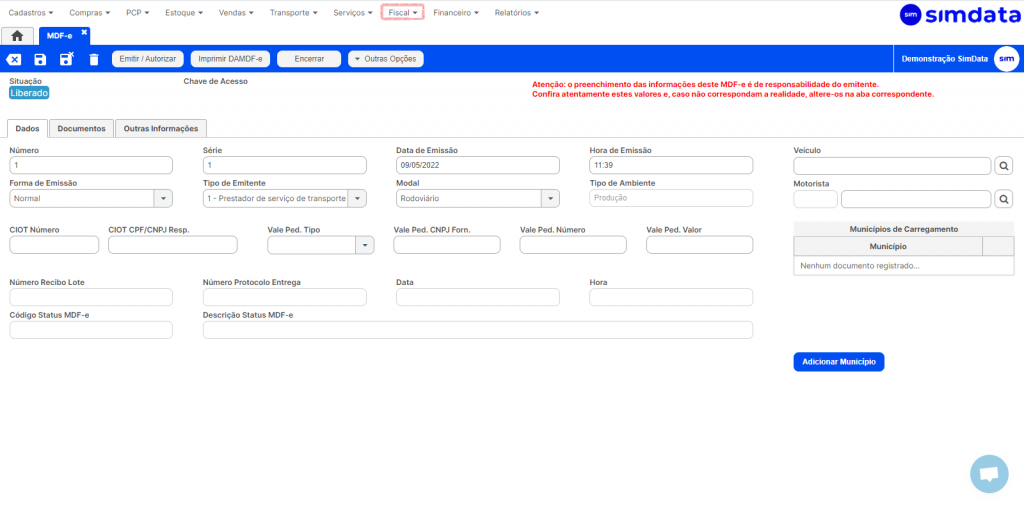Expand the Forma de Emissão dropdown

pos(163,199)
